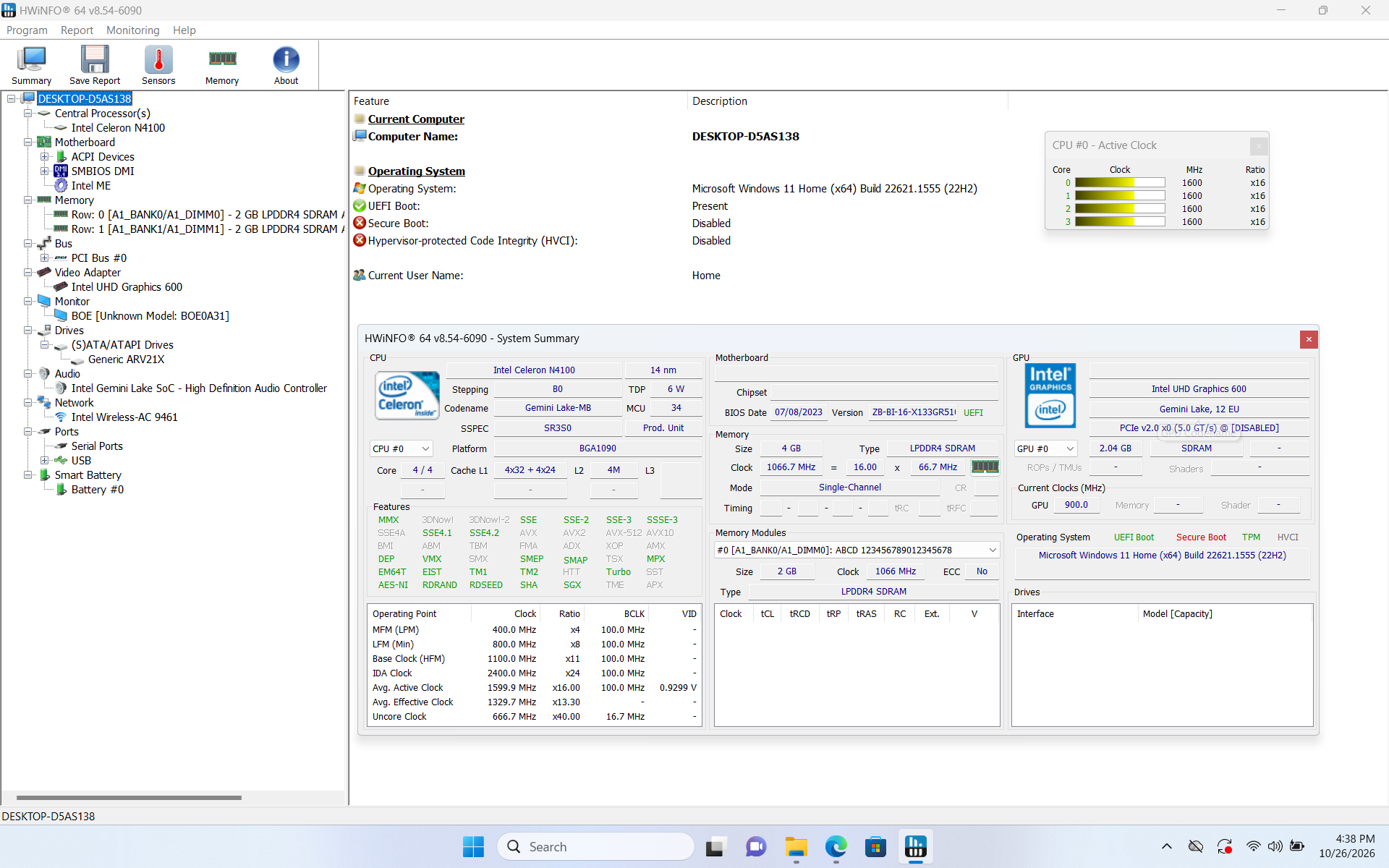The width and height of the screenshot is (1389, 868).
Task: Select Intel Celeron N4100 in tree
Action: pos(118,128)
